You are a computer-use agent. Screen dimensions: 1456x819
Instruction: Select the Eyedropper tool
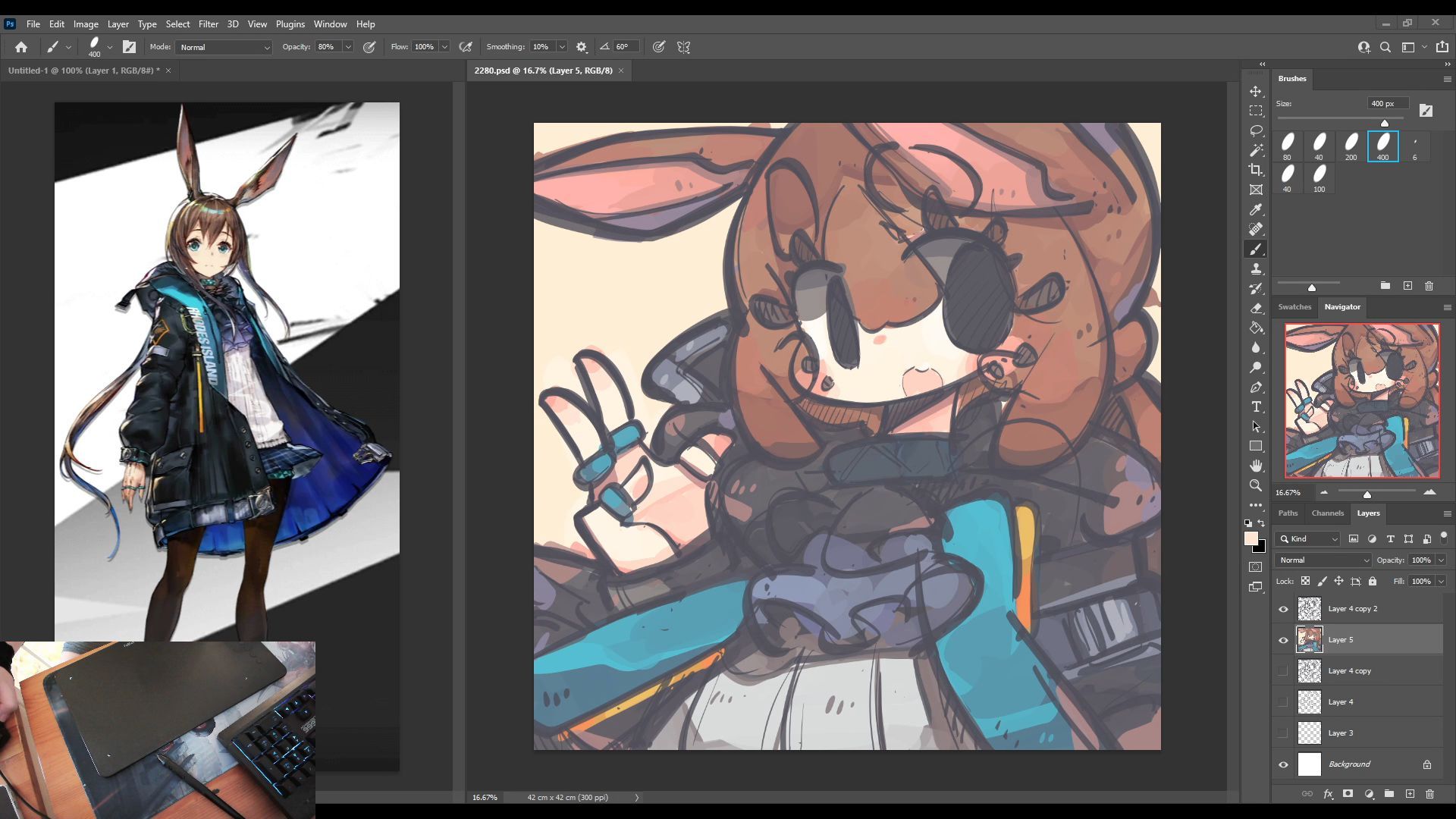1256,209
